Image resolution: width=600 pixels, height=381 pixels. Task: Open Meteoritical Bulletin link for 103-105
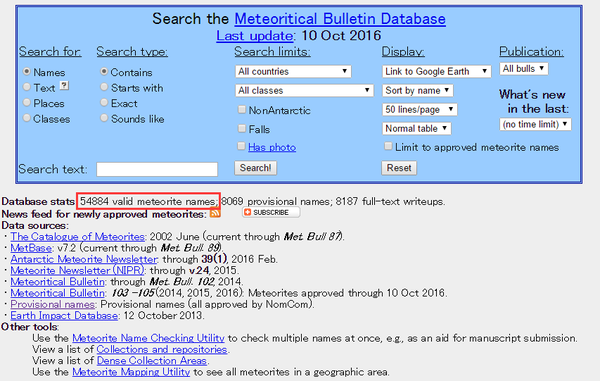pyautogui.click(x=57, y=293)
